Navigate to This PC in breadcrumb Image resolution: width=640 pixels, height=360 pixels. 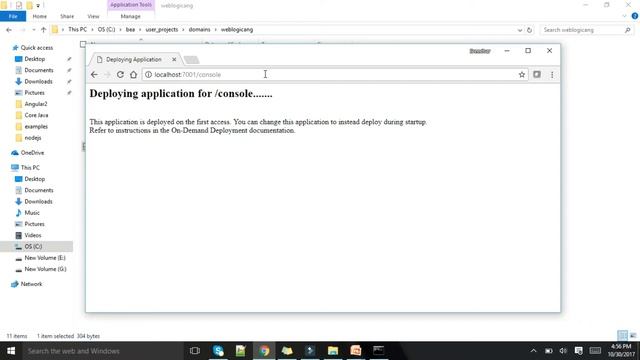tap(78, 30)
